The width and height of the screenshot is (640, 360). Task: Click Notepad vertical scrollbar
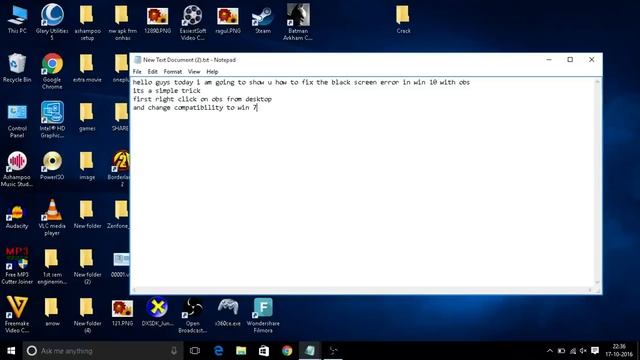(597, 182)
